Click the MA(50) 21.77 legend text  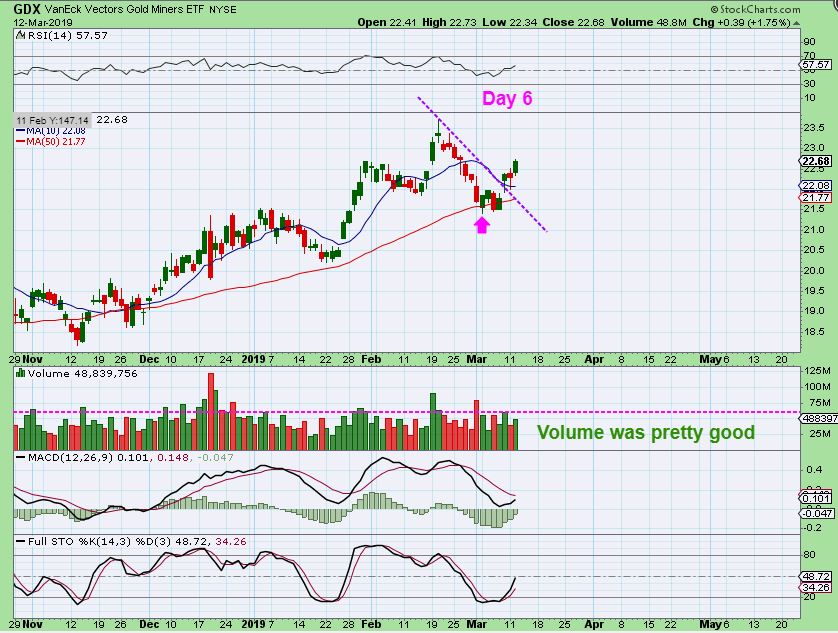(56, 141)
